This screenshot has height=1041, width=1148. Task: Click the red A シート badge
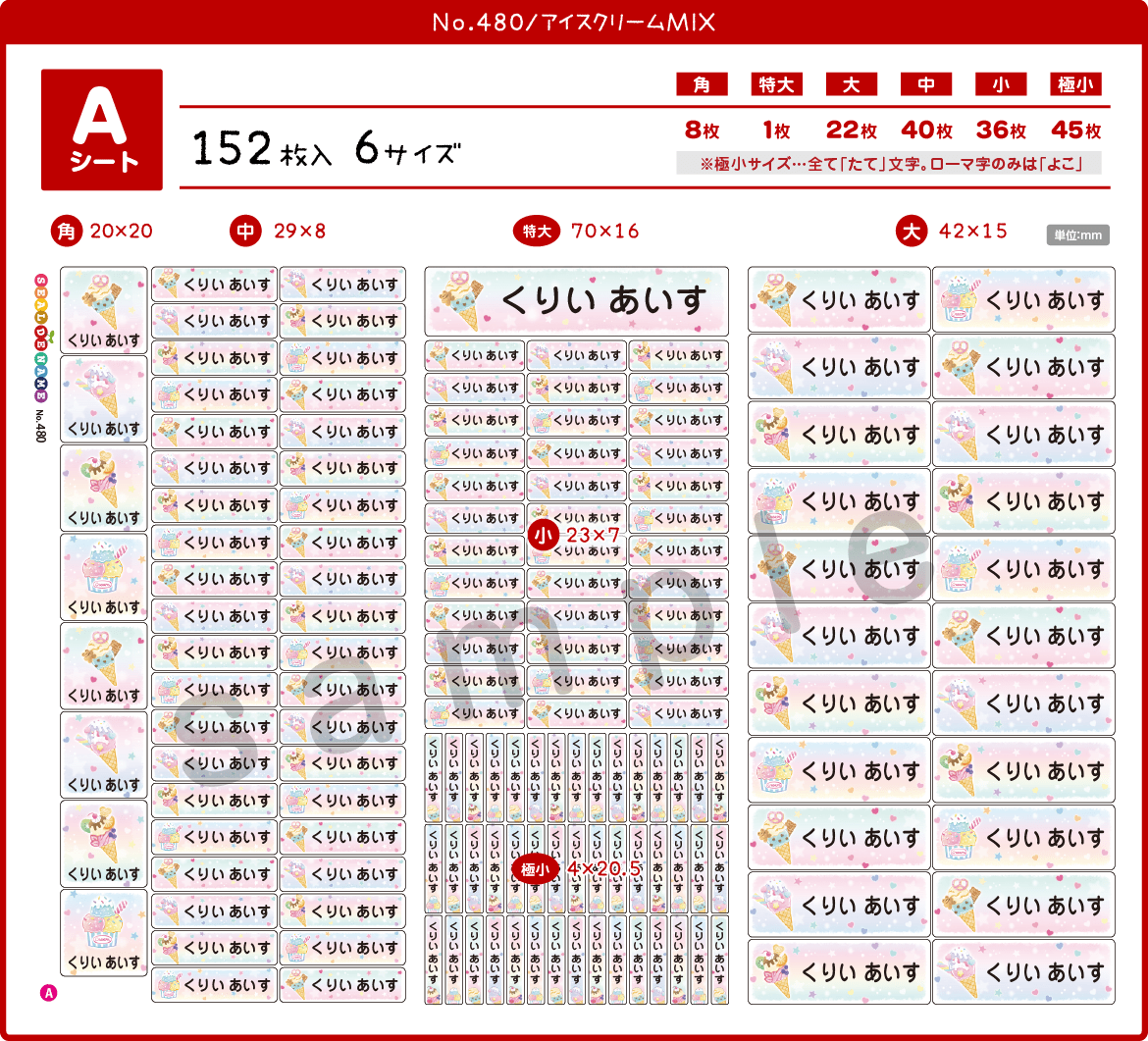pyautogui.click(x=102, y=130)
